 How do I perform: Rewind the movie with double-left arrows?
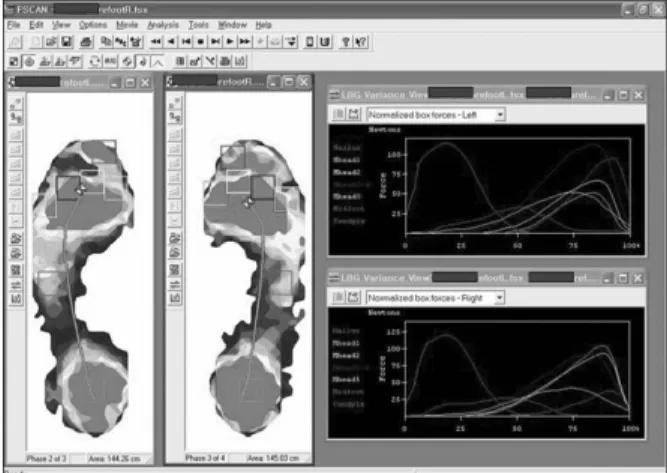[x=155, y=41]
